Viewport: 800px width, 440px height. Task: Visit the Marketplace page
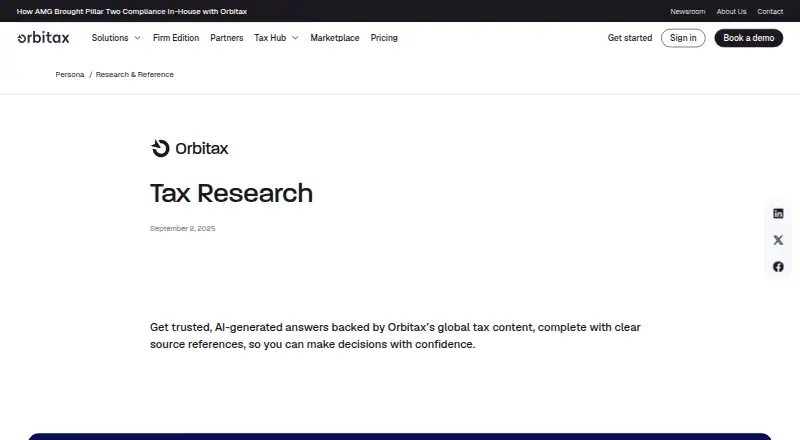pyautogui.click(x=335, y=38)
